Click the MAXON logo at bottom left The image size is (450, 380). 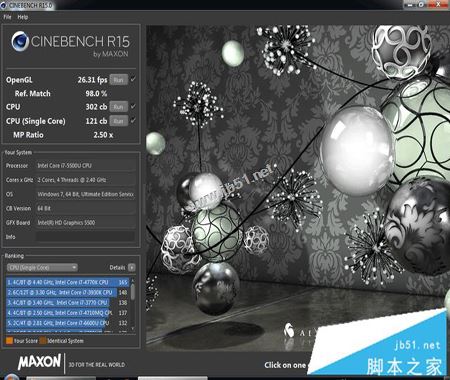pos(39,362)
